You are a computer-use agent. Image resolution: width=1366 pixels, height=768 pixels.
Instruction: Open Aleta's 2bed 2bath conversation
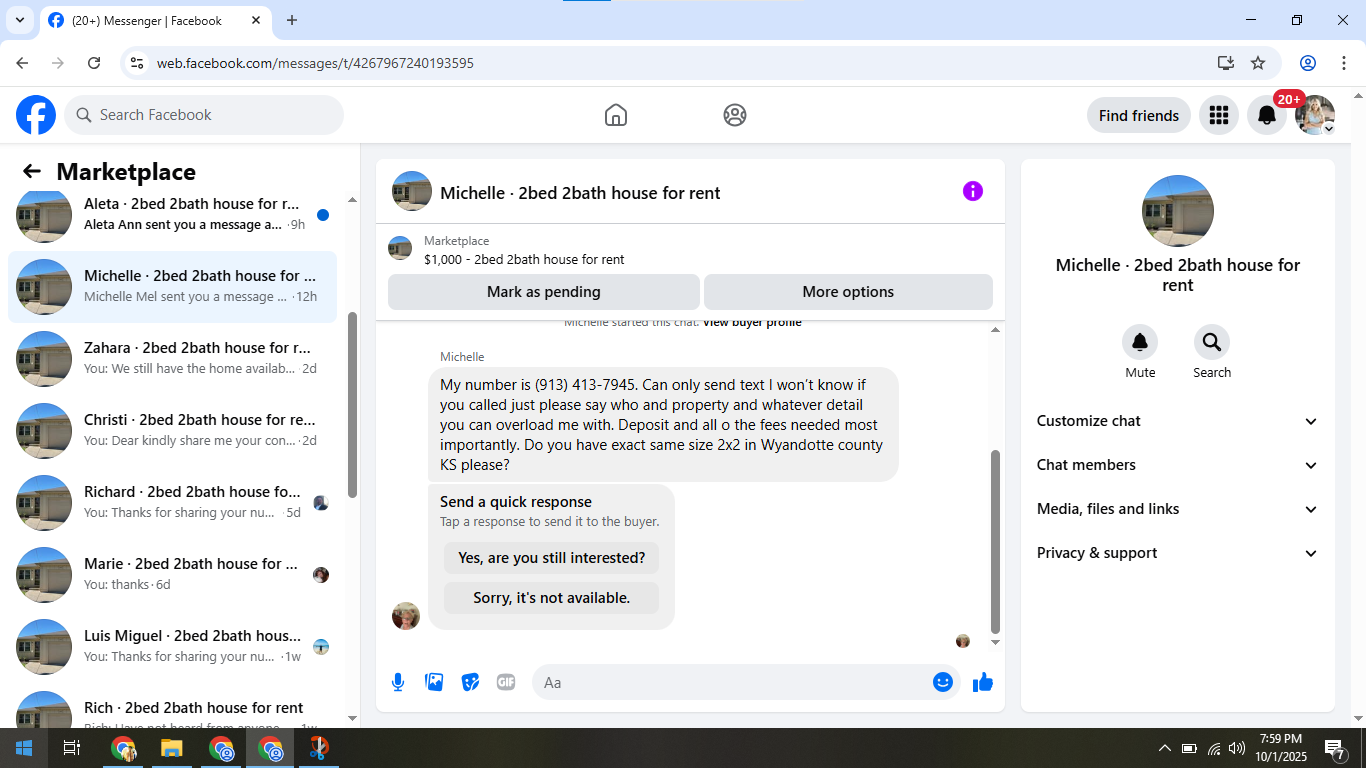pyautogui.click(x=173, y=215)
